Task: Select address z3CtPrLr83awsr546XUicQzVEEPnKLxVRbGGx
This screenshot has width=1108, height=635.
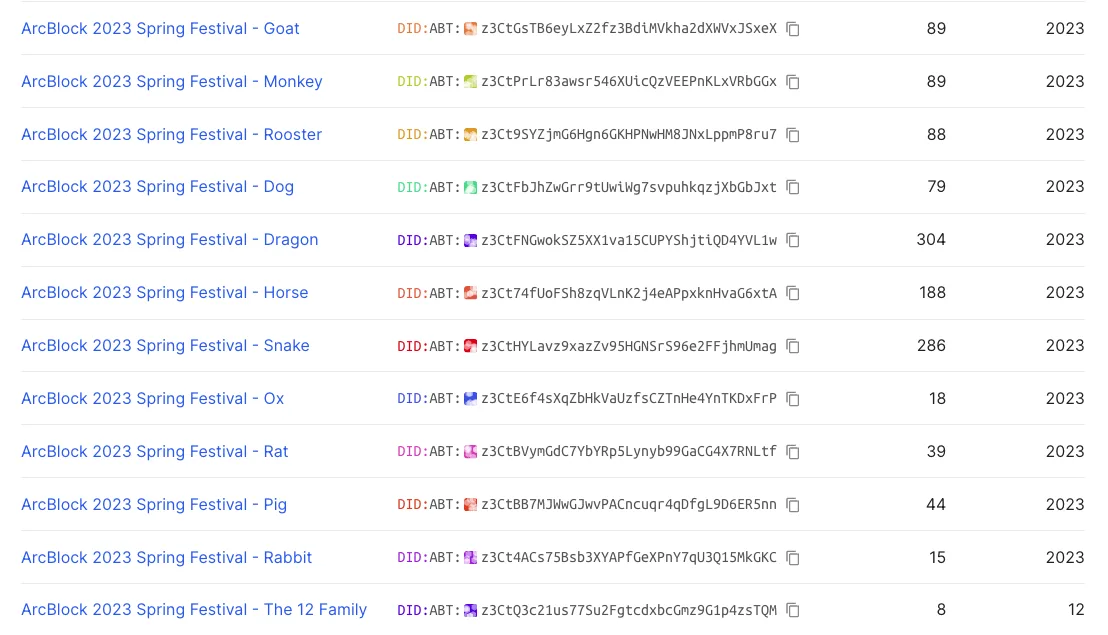Action: (x=629, y=82)
